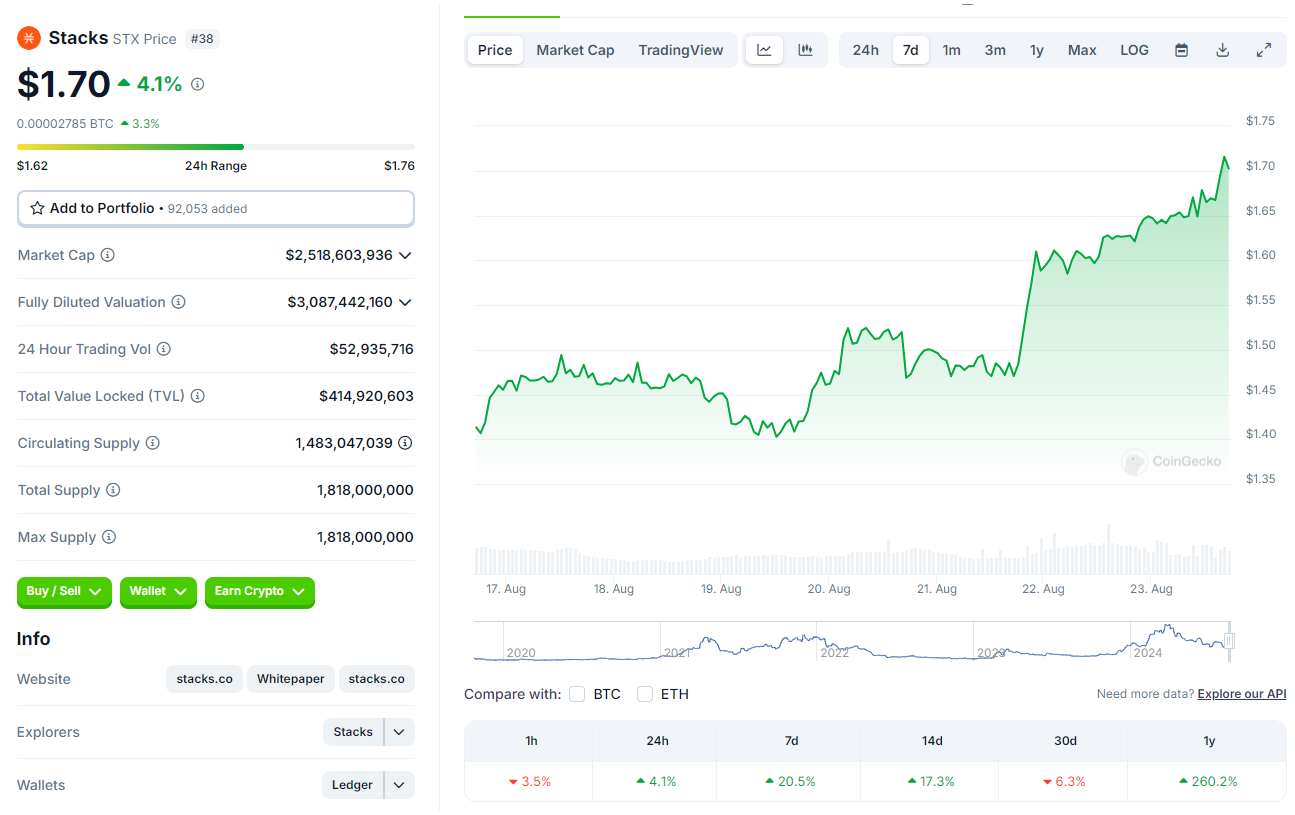Select 7d time range
This screenshot has width=1295, height=815.
click(x=911, y=50)
